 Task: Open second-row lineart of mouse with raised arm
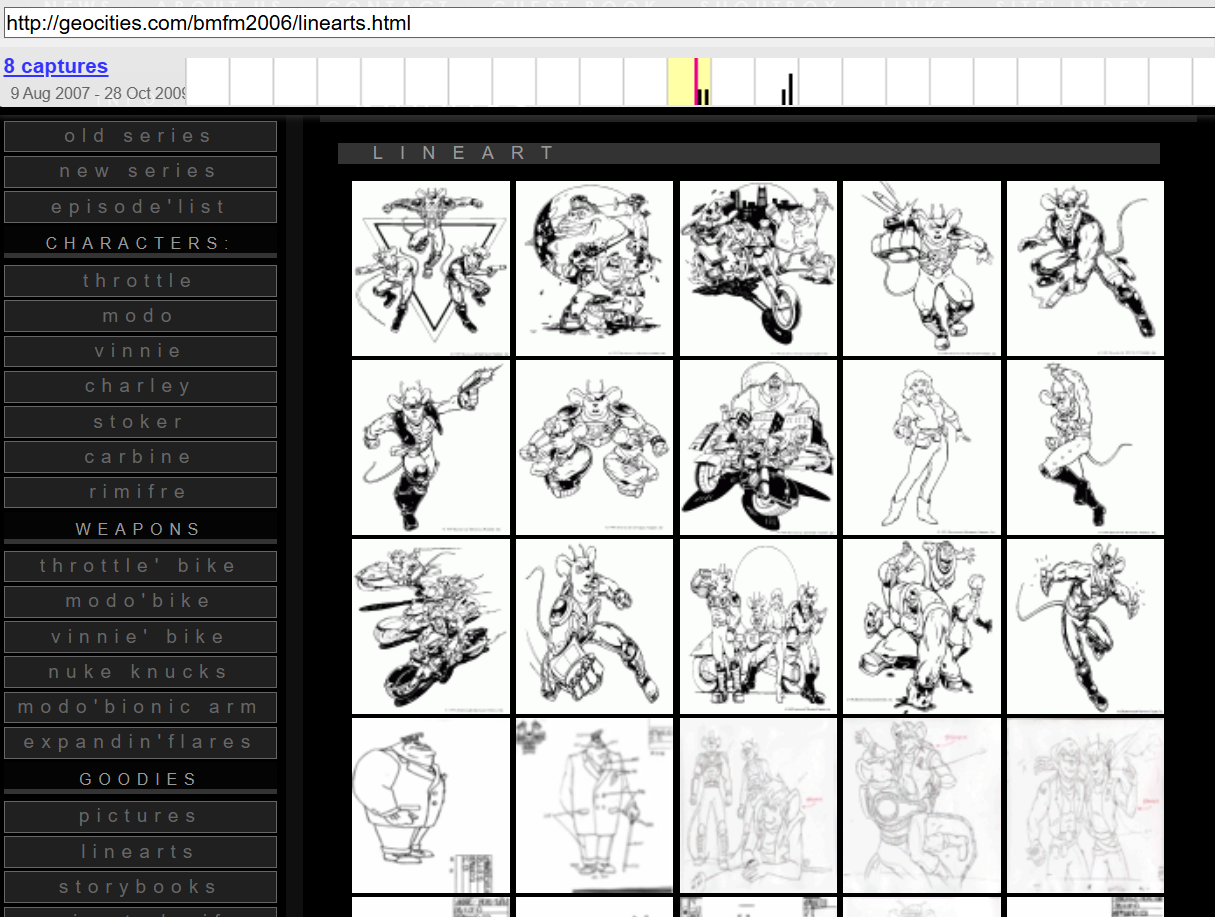(1086, 448)
